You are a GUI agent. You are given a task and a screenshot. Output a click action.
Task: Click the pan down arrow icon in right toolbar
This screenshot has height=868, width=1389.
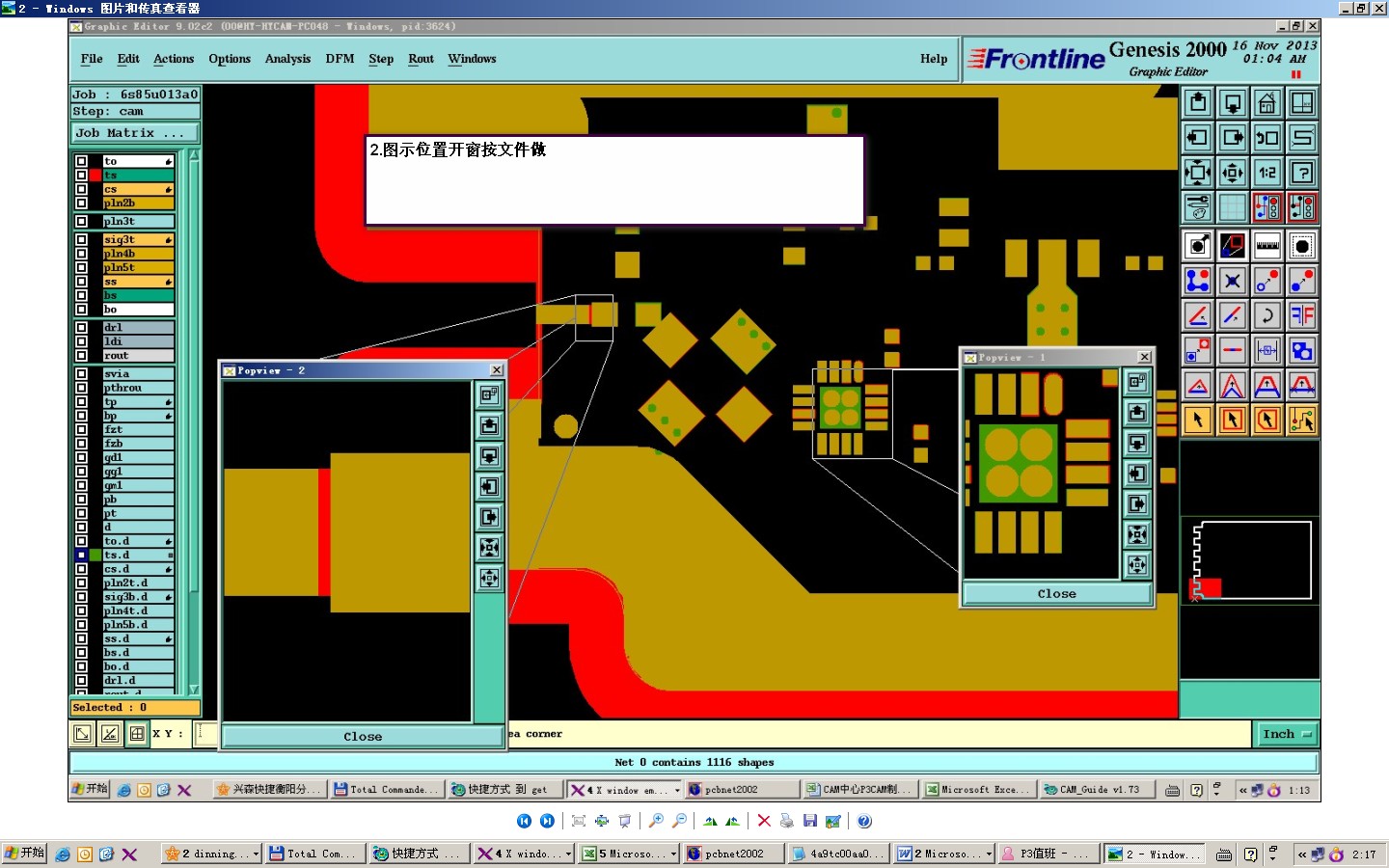pos(1232,102)
